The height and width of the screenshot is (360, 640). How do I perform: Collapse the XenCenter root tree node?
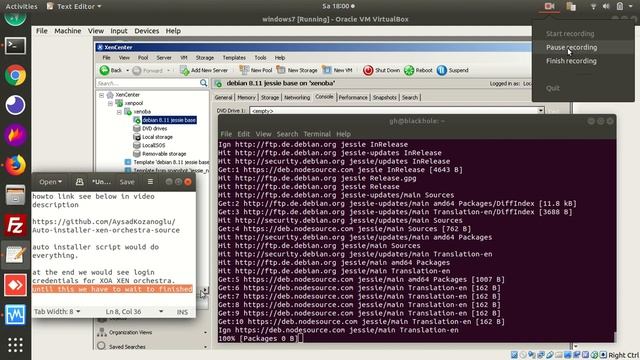coord(101,95)
